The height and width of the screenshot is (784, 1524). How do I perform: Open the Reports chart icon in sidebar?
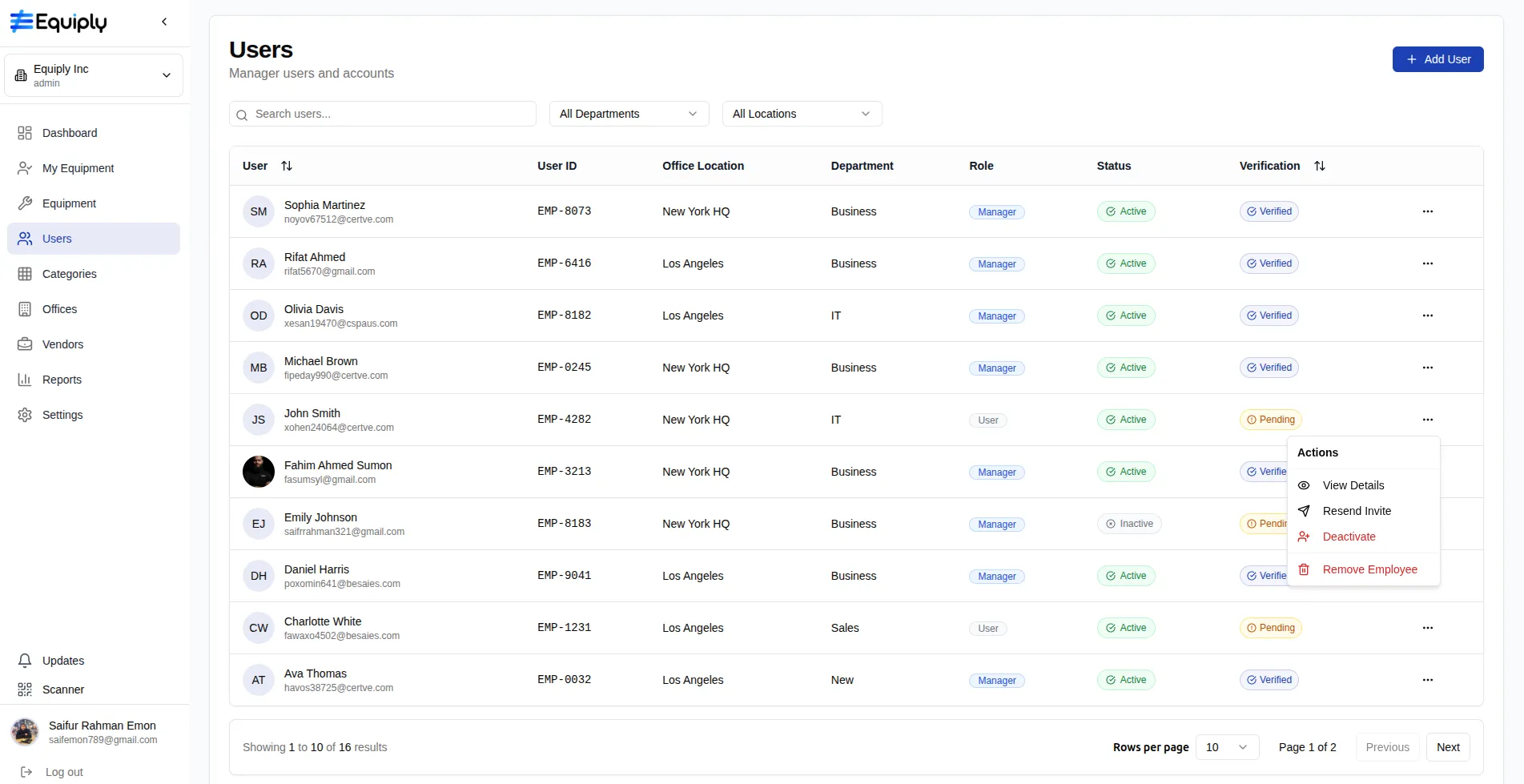[25, 380]
